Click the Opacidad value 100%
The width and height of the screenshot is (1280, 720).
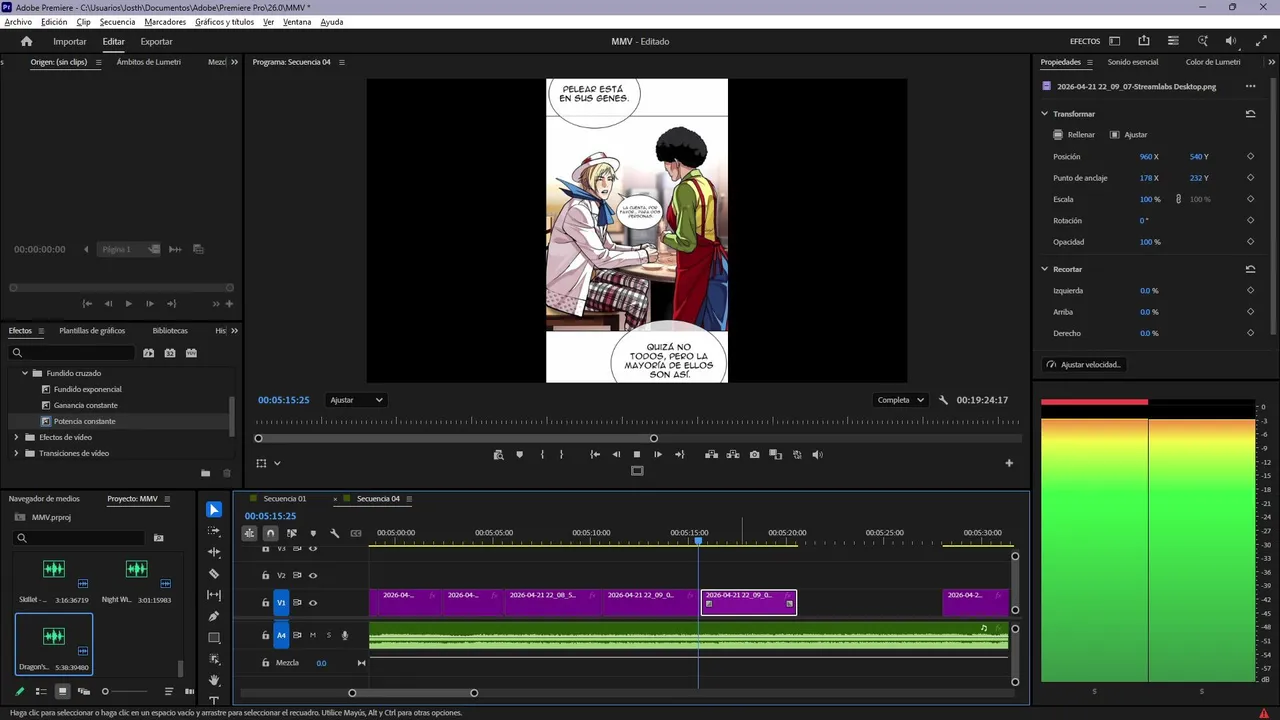pyautogui.click(x=1150, y=242)
